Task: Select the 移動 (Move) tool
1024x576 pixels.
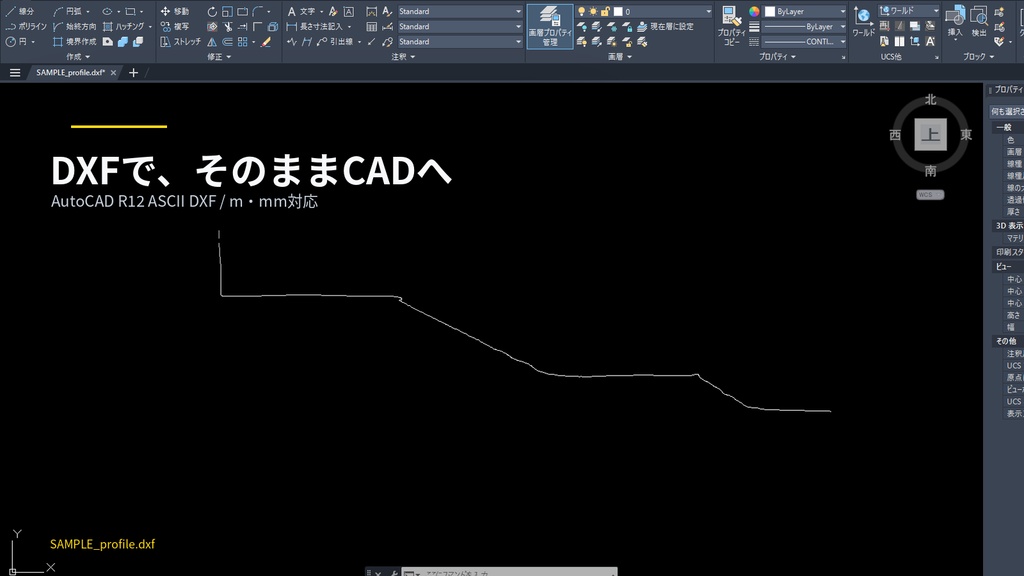Action: [174, 11]
